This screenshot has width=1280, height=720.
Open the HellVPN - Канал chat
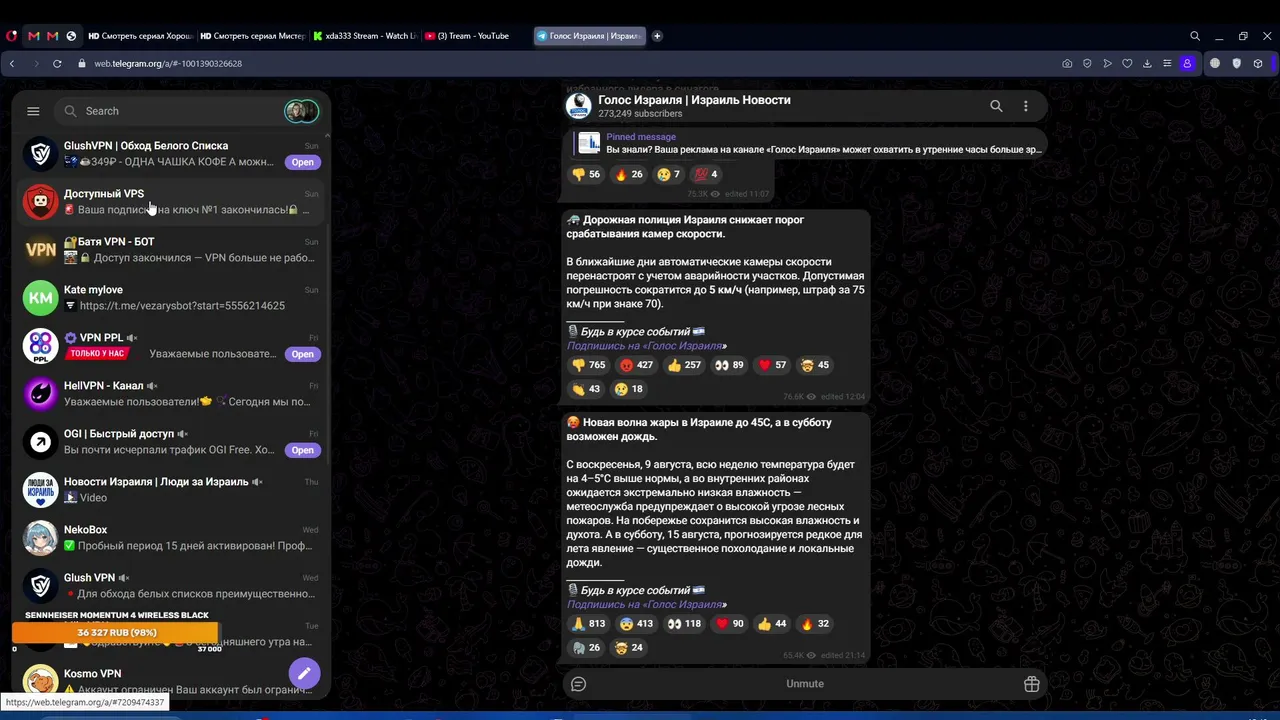click(171, 394)
